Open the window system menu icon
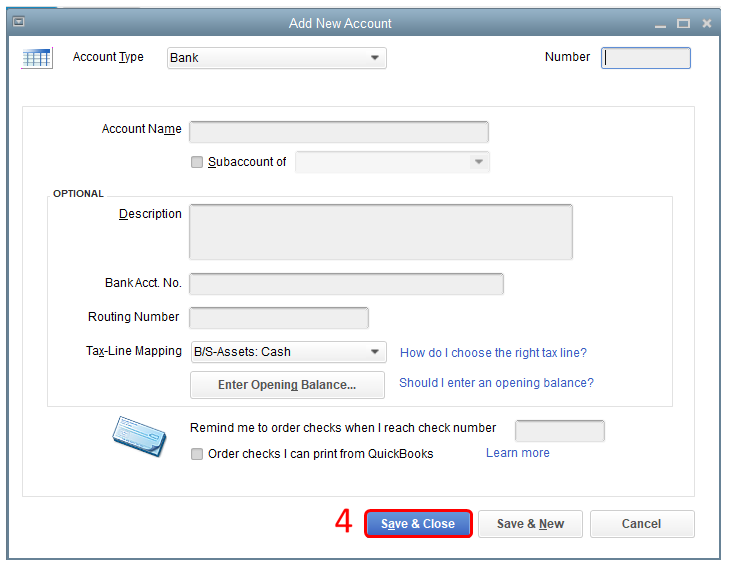The image size is (730, 567). pos(19,22)
